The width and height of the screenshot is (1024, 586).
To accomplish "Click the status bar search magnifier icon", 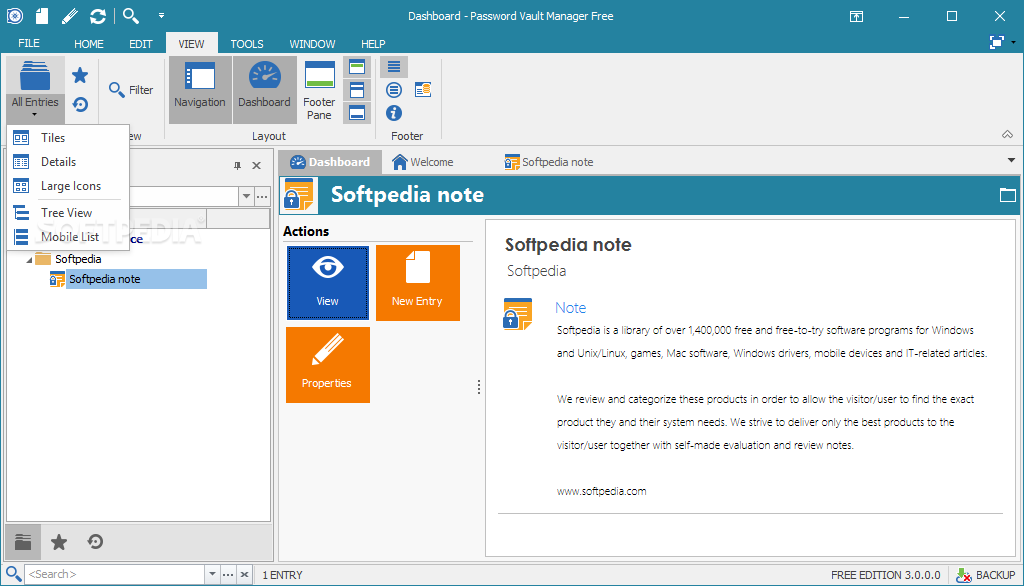I will click(13, 574).
